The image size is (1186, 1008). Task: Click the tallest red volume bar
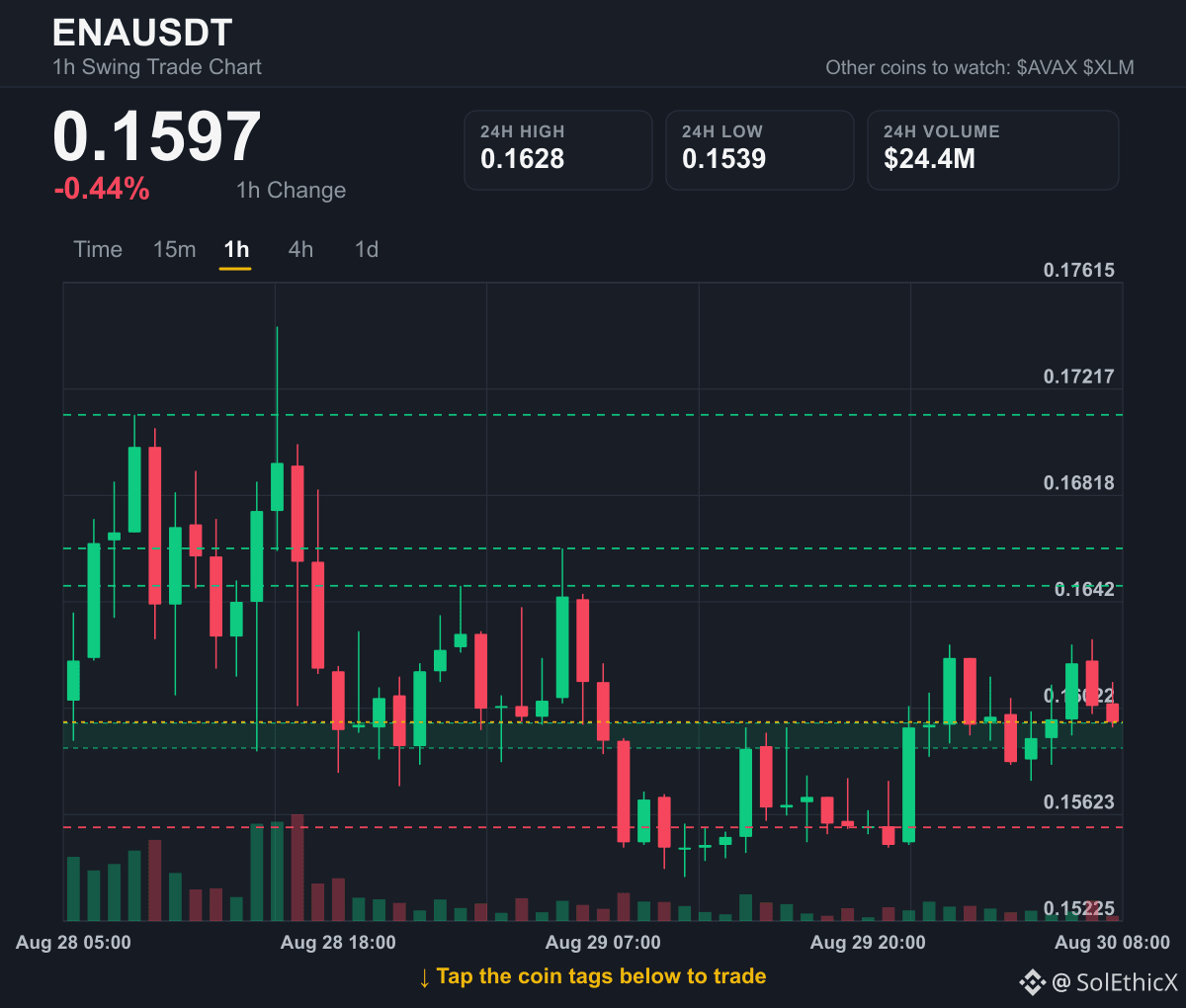(297, 868)
